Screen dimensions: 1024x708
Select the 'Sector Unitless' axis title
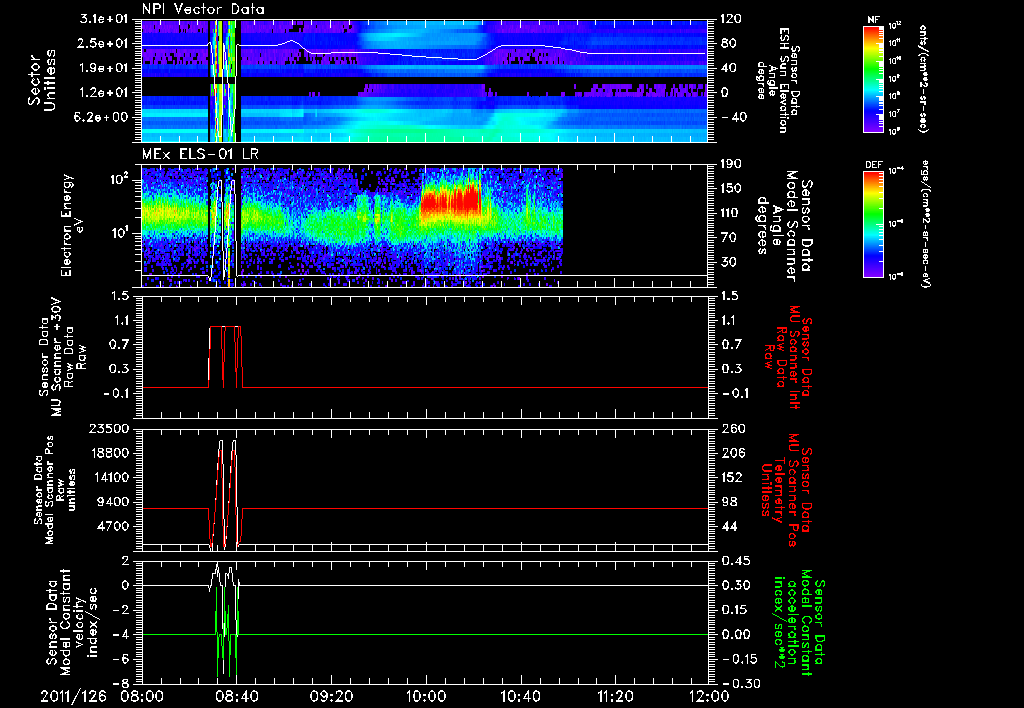click(x=42, y=80)
